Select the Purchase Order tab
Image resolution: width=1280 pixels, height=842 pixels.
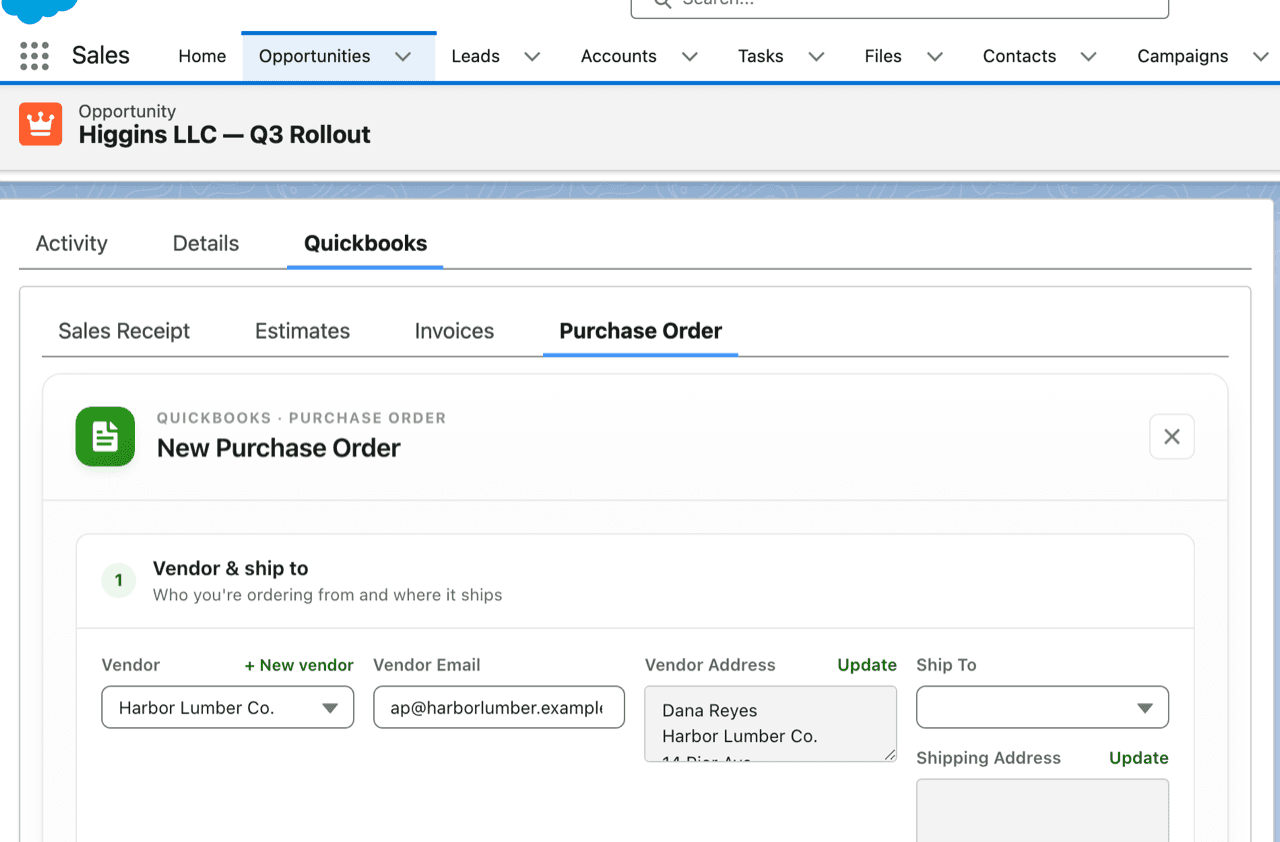pyautogui.click(x=640, y=331)
